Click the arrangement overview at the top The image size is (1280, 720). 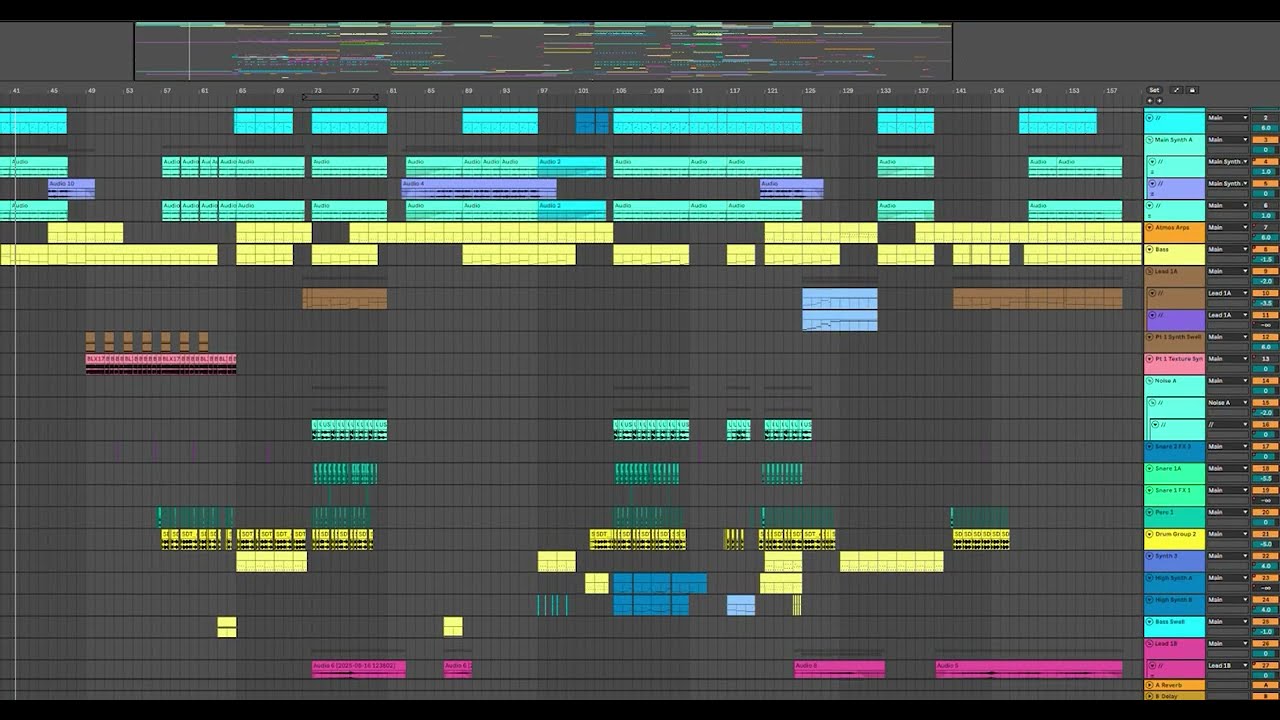(x=543, y=51)
